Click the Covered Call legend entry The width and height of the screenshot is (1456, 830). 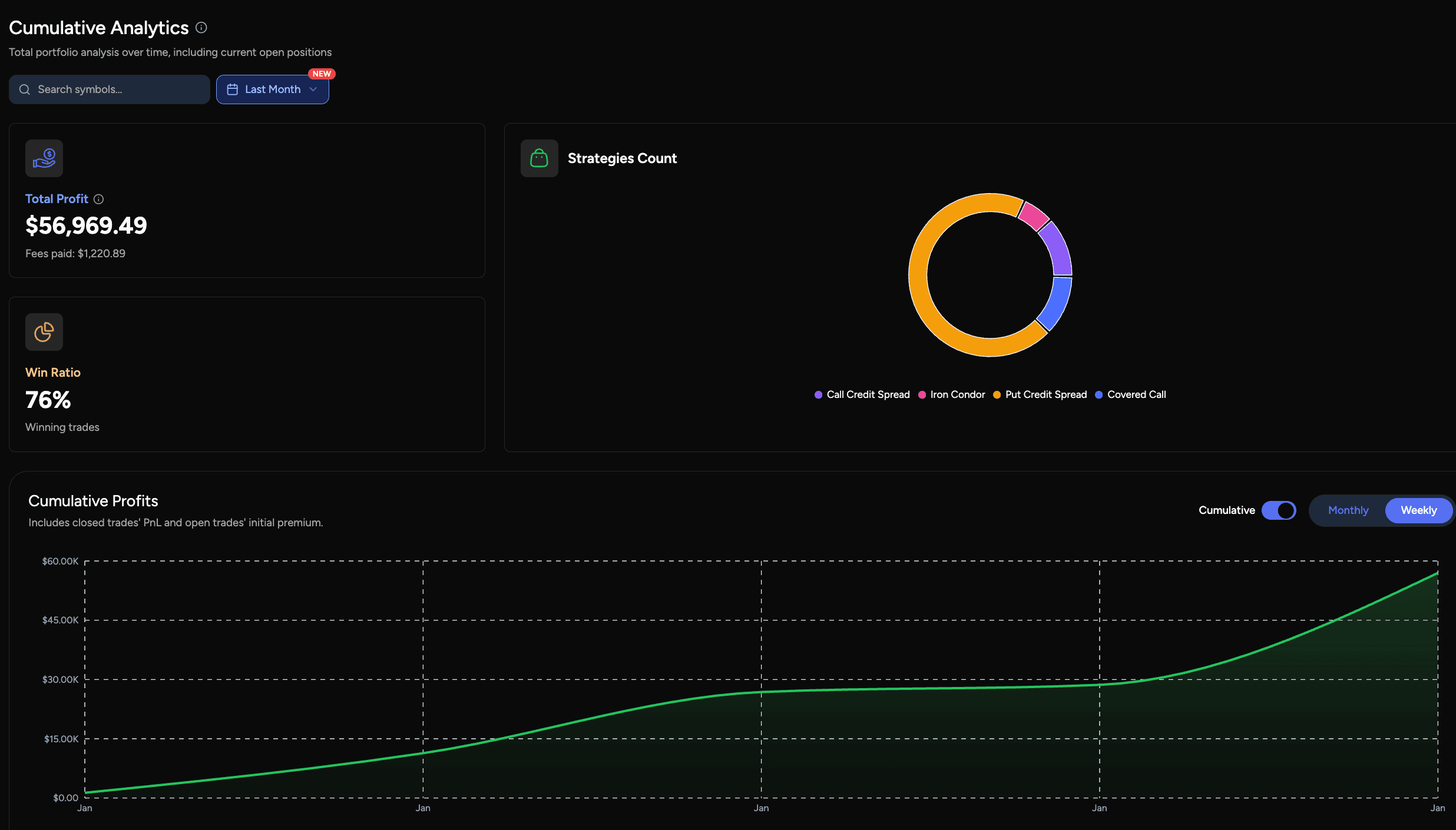1136,394
